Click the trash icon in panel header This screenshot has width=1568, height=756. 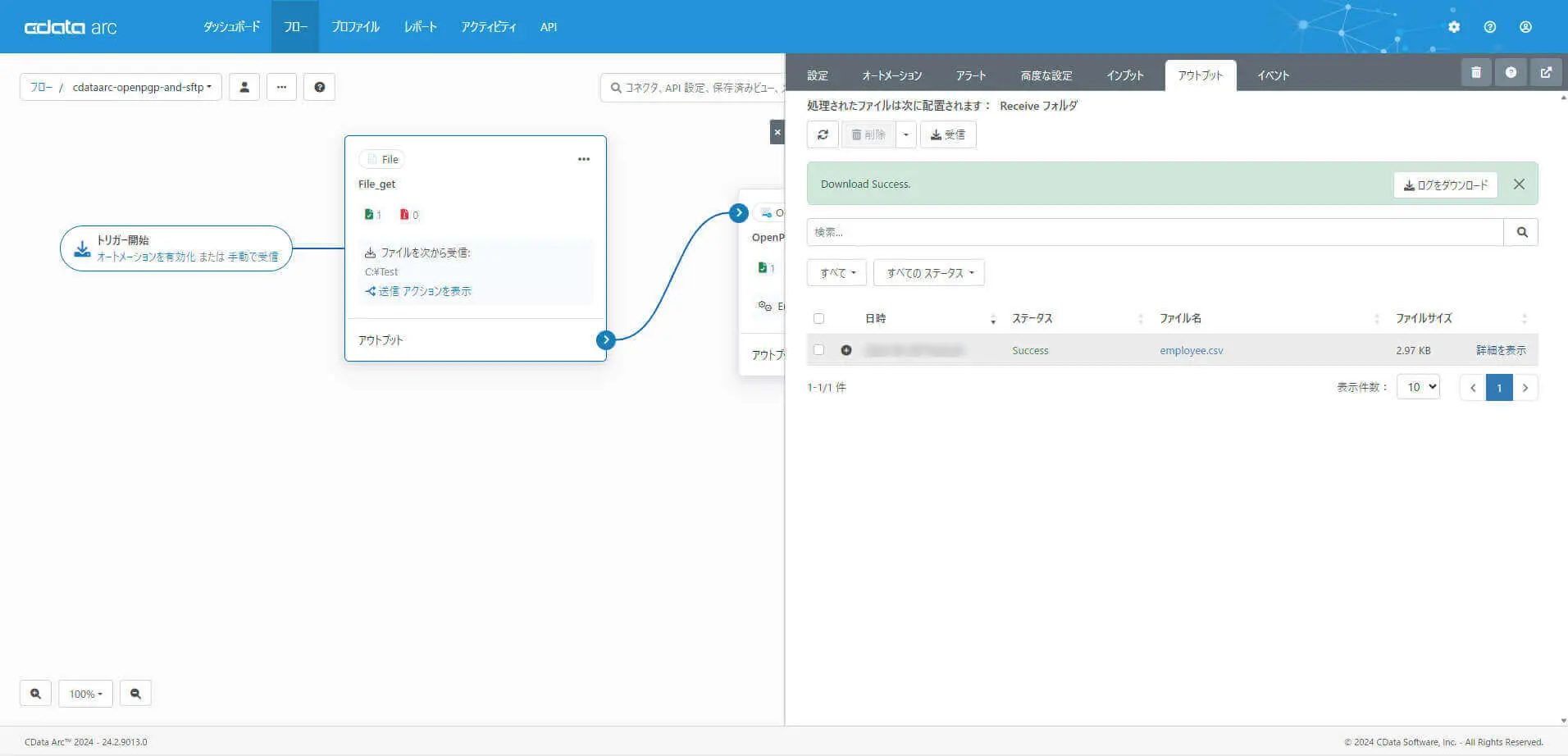tap(1476, 72)
